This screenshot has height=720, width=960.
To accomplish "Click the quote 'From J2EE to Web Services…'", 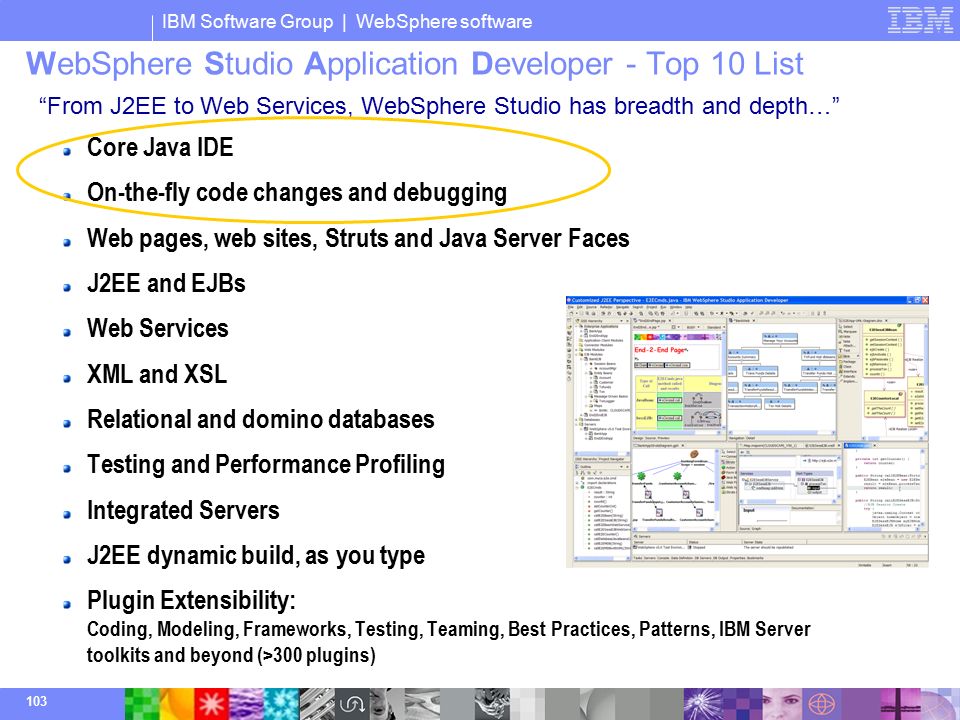I will [x=438, y=106].
